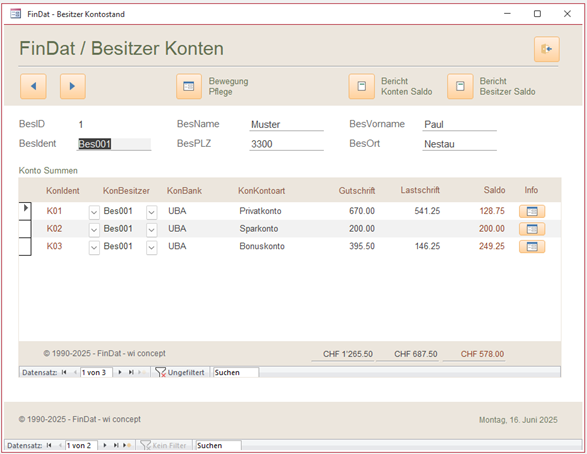Click subform Suchen search box
This screenshot has height=454, width=587.
click(236, 372)
